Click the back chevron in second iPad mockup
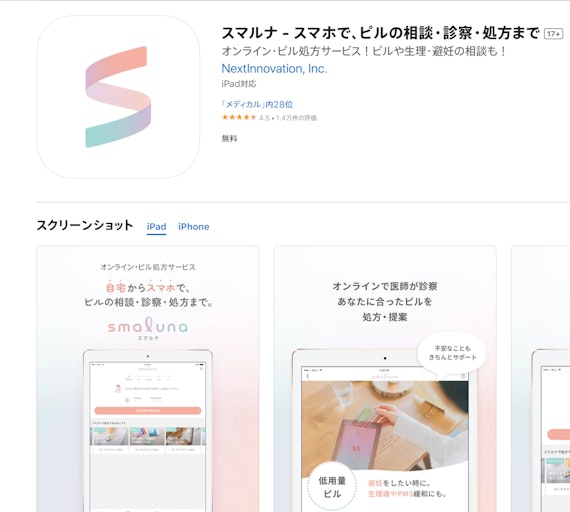The image size is (570, 512). (308, 376)
